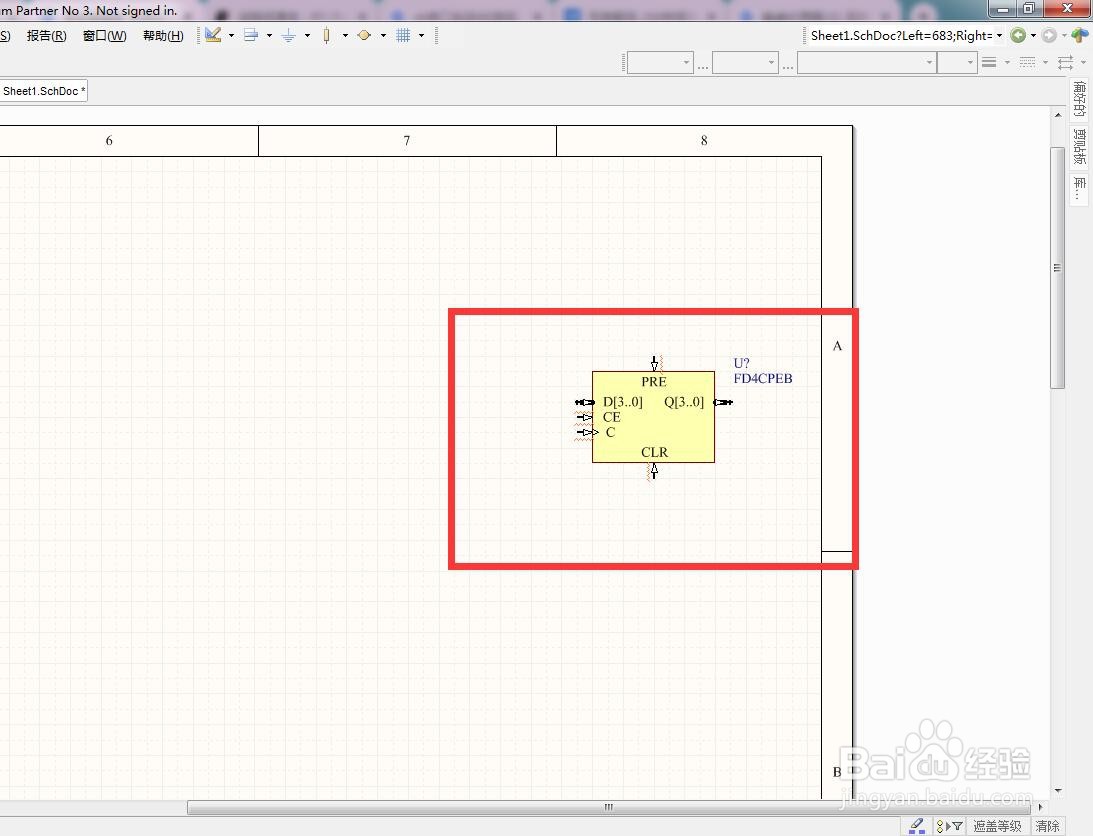Viewport: 1093px width, 836px height.
Task: Open the 库... Libraries side panel tab
Action: click(1080, 188)
